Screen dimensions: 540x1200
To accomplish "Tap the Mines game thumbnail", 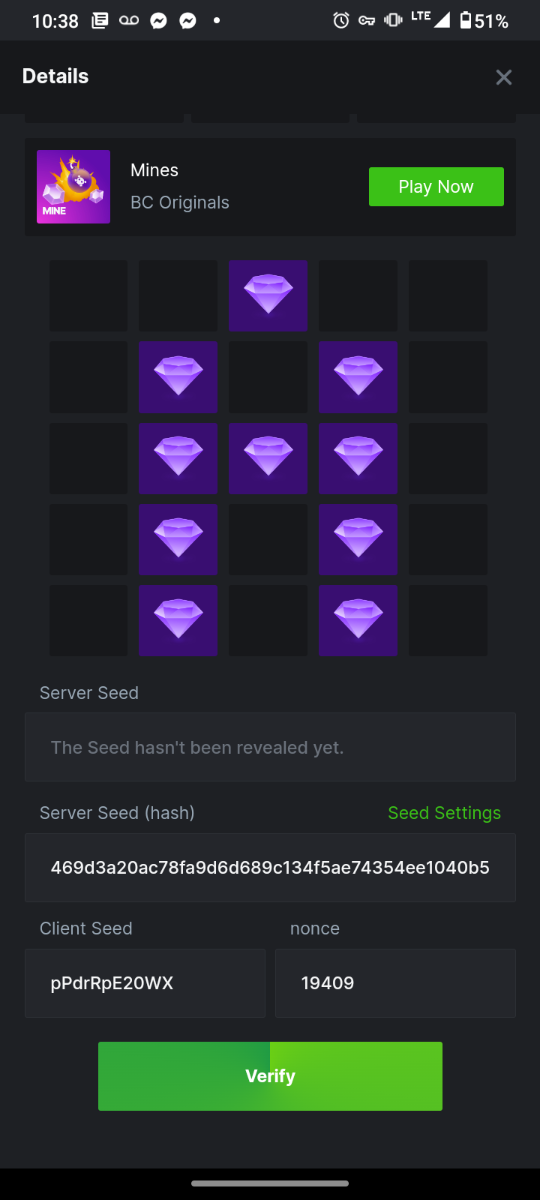I will coord(73,187).
